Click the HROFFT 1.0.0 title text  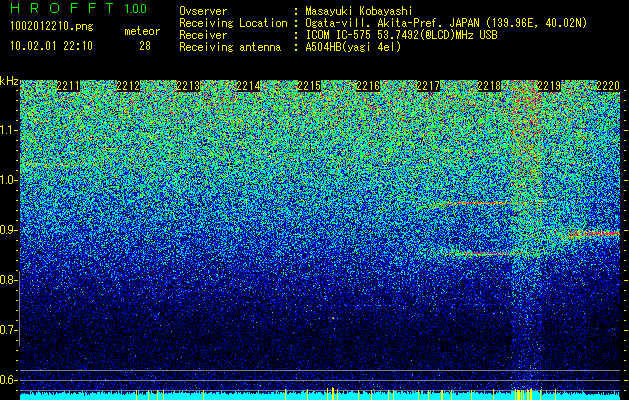79,8
